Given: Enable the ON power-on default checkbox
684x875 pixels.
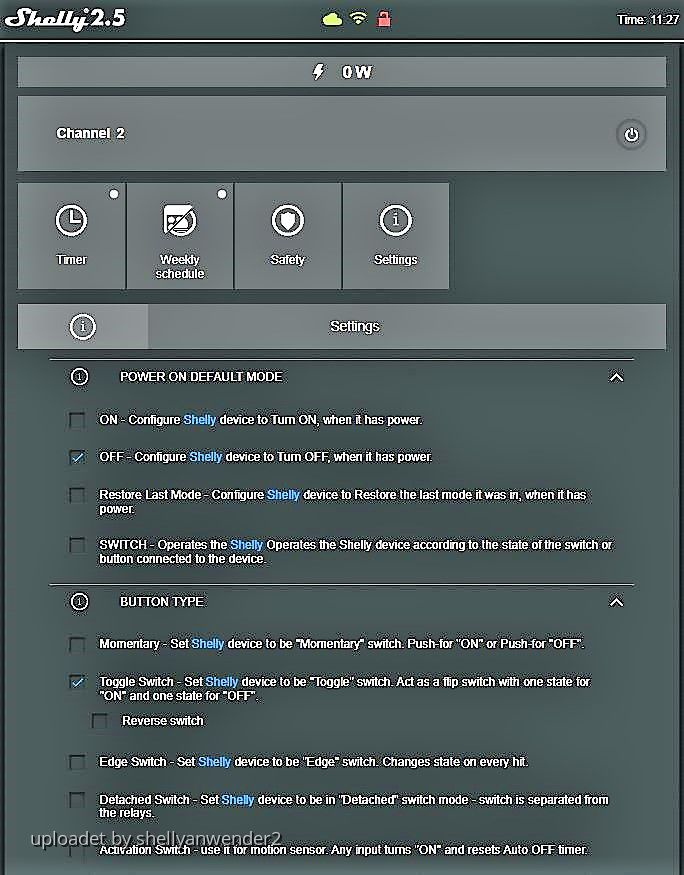Looking at the screenshot, I should coord(77,420).
